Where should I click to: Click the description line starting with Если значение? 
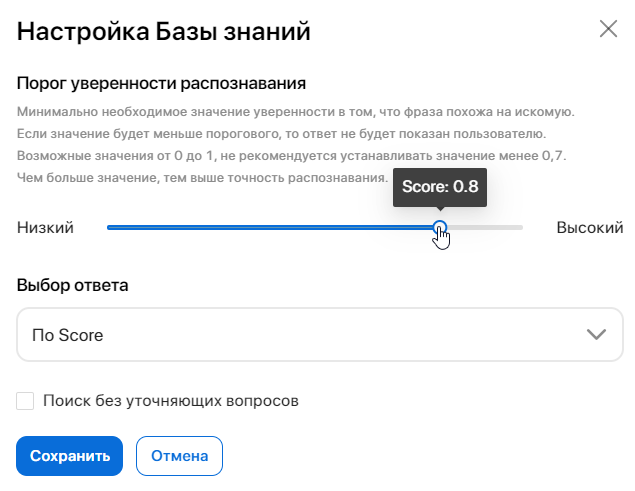[x=281, y=134]
